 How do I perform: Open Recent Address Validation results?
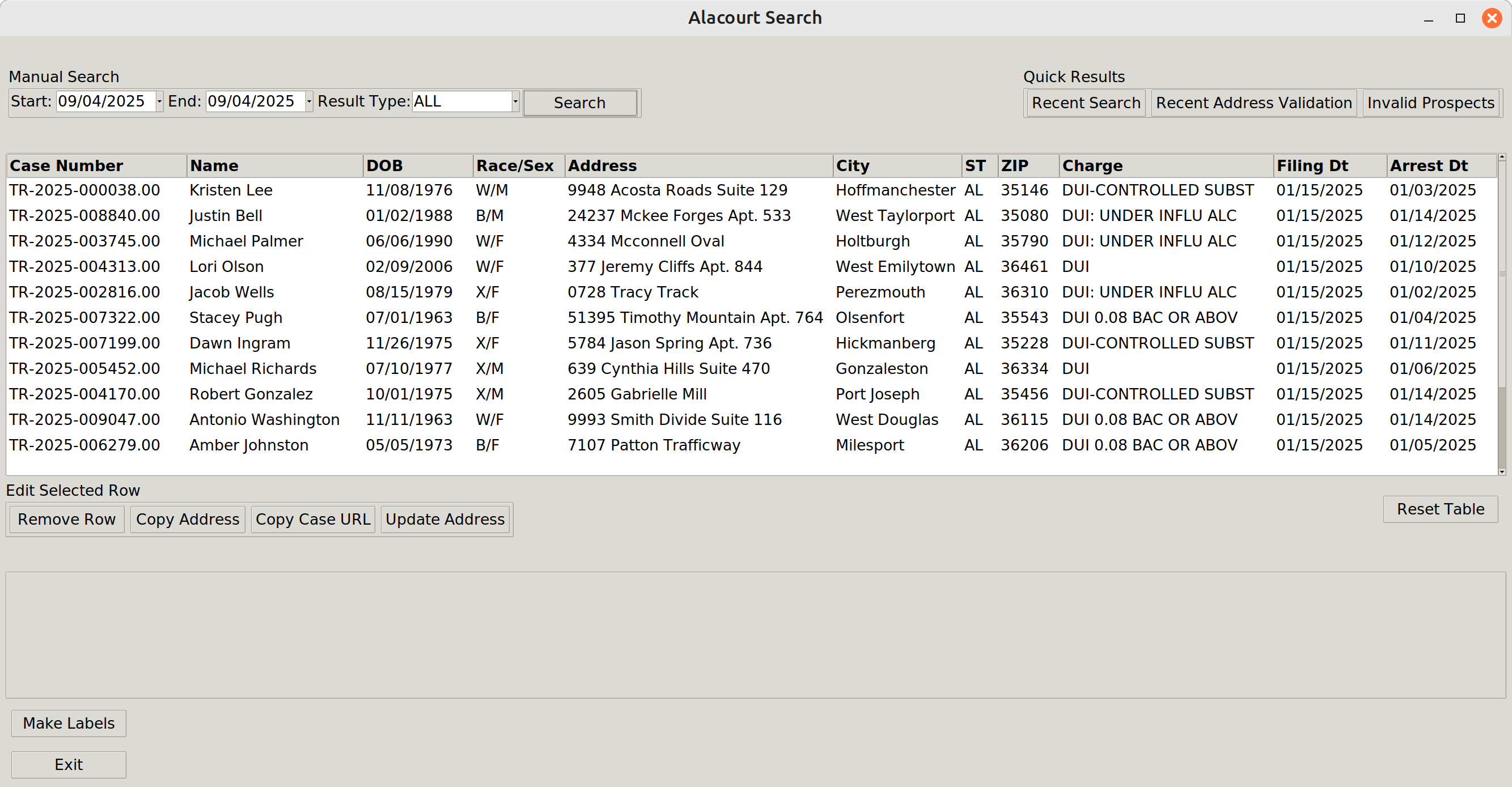coord(1253,103)
